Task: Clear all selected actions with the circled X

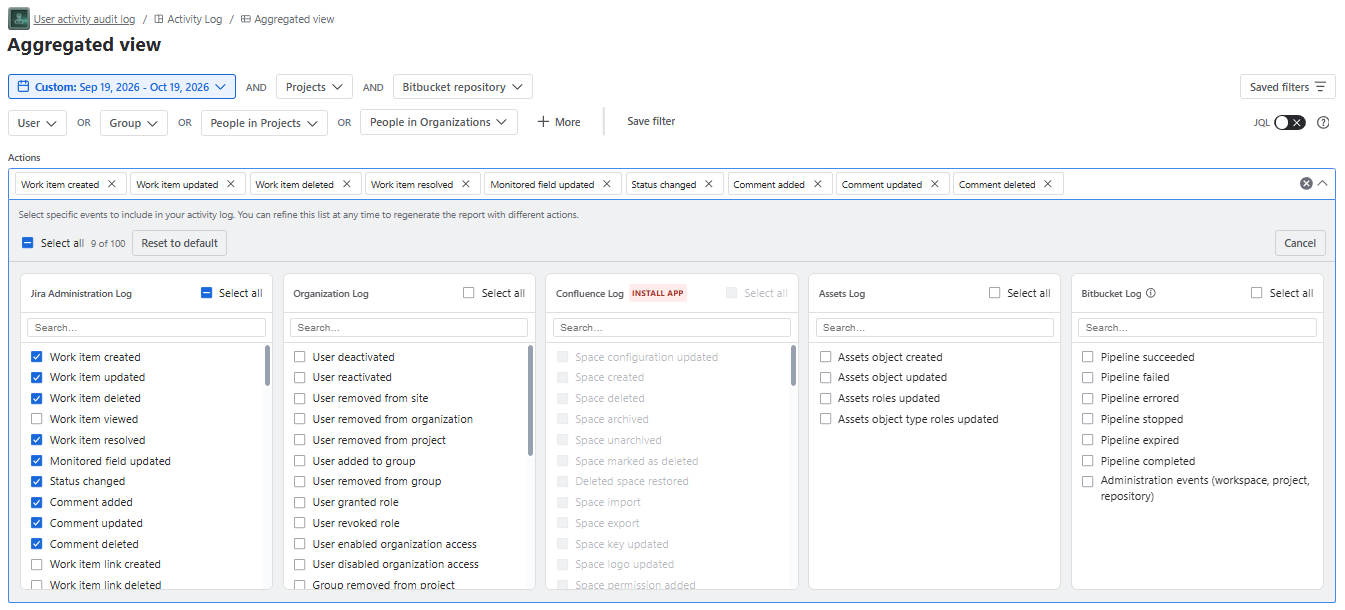Action: point(1306,184)
